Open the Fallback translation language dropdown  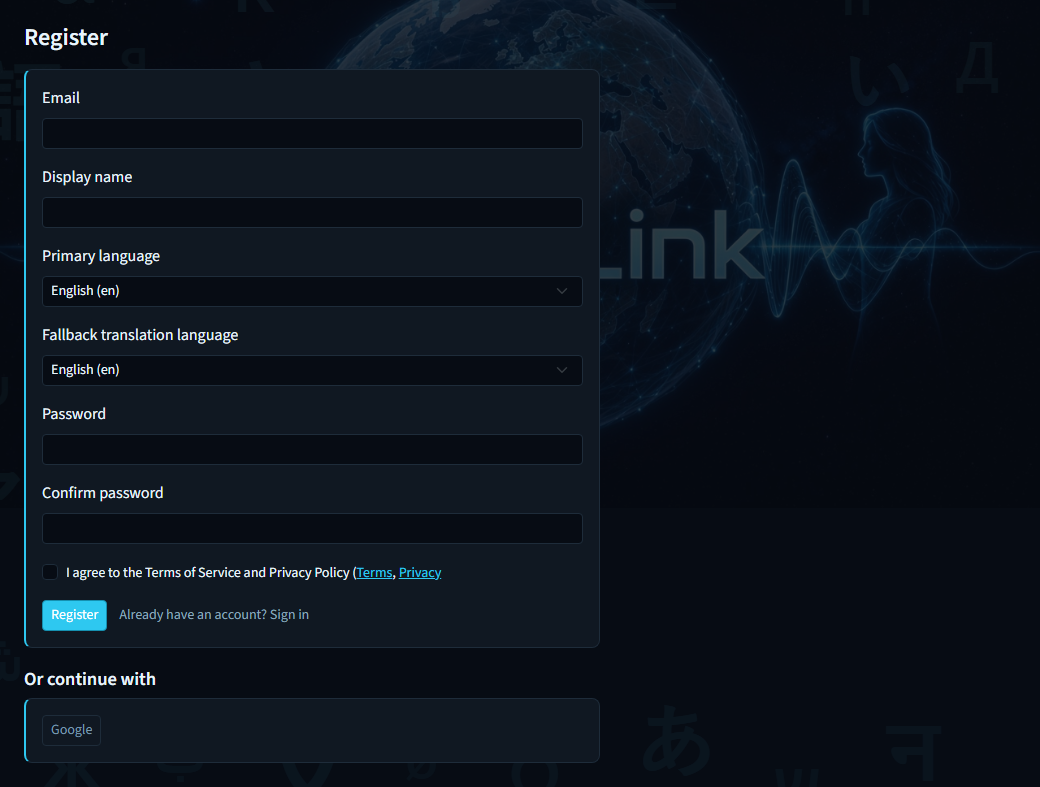click(312, 370)
